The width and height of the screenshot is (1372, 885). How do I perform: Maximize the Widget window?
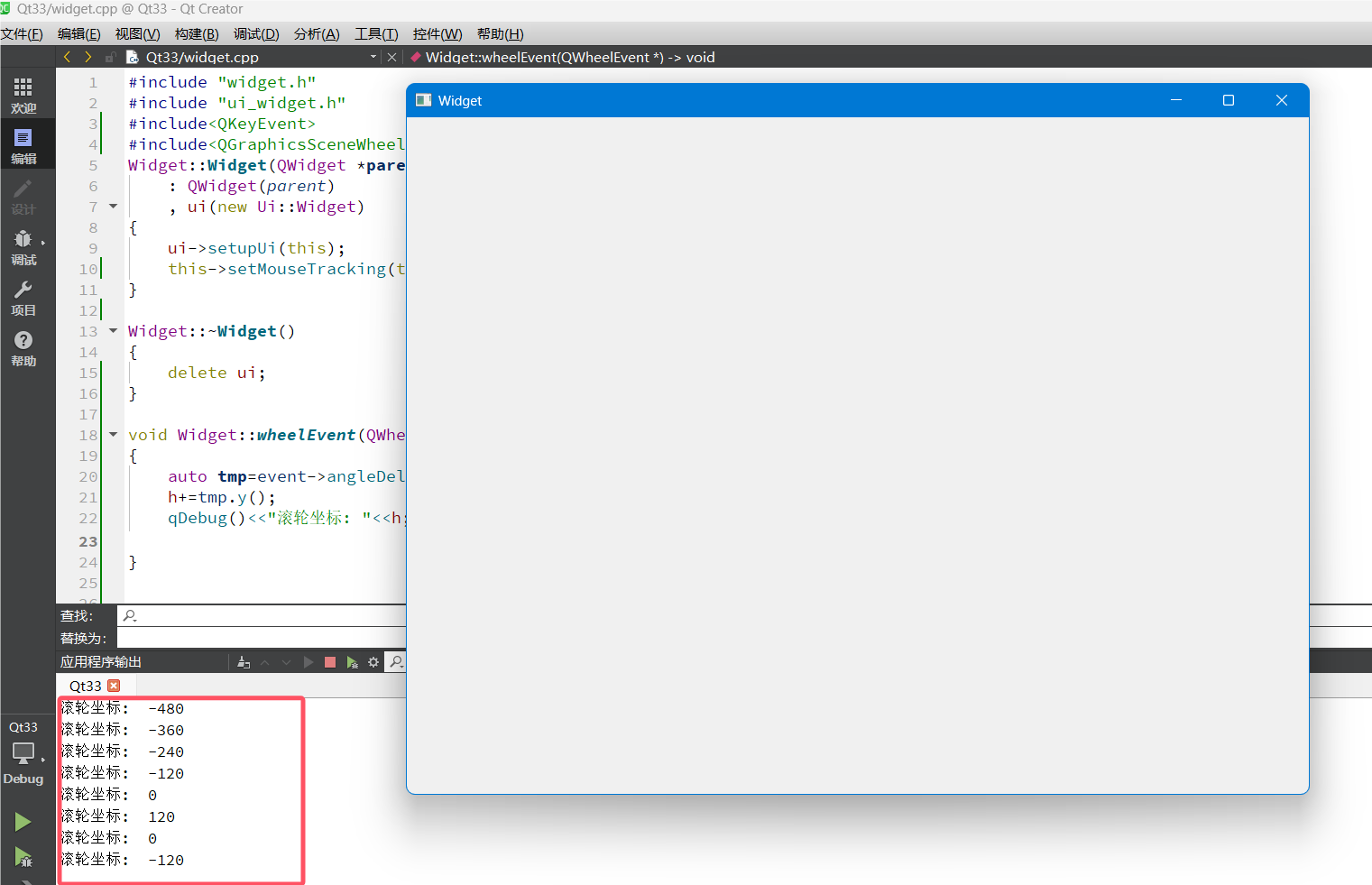pos(1229,100)
